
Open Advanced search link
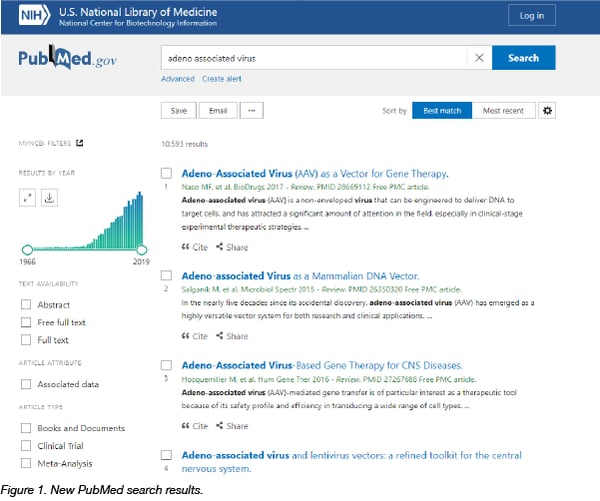(178, 79)
